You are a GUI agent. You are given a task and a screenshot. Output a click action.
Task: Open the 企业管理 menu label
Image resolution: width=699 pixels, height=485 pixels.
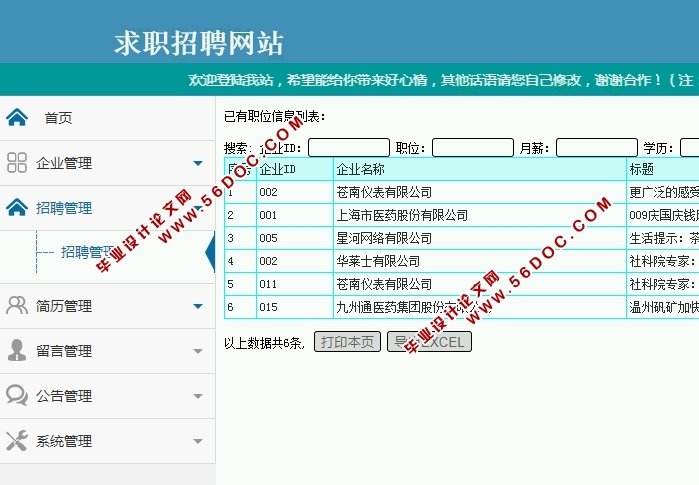[x=64, y=163]
